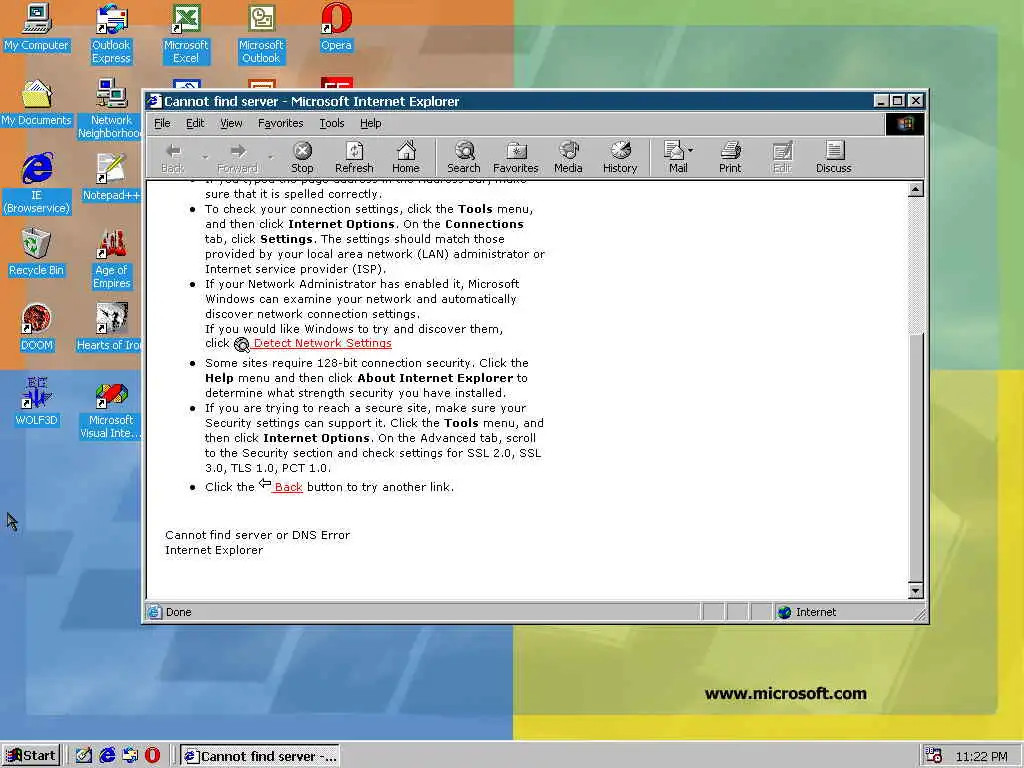This screenshot has width=1024, height=768.
Task: Click the Discuss toolbar button
Action: [834, 157]
